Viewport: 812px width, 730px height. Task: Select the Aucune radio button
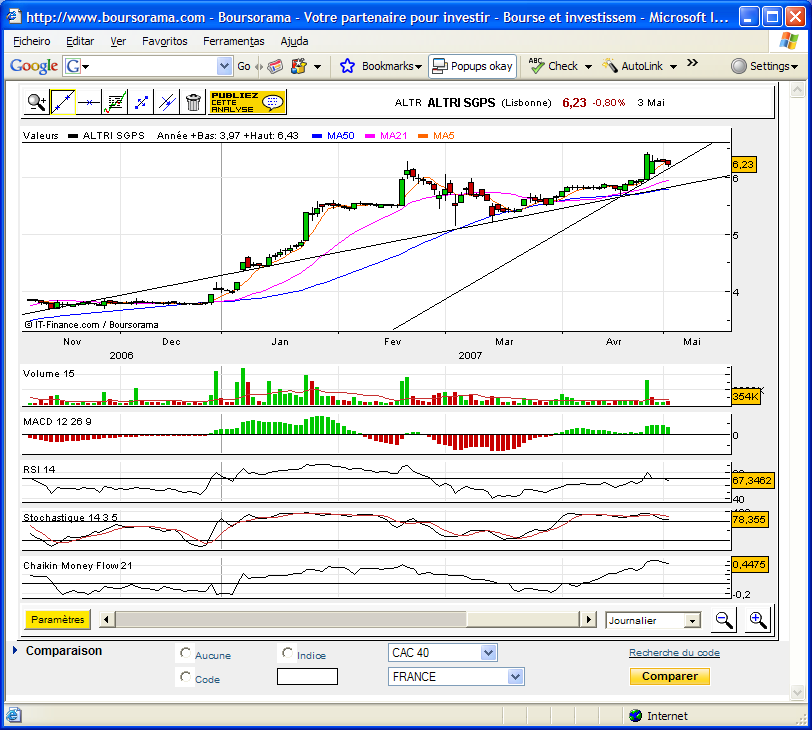(x=185, y=653)
